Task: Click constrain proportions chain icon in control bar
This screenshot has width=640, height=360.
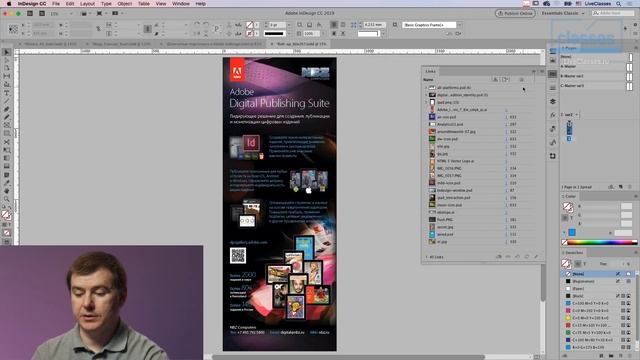Action: click(x=98, y=29)
